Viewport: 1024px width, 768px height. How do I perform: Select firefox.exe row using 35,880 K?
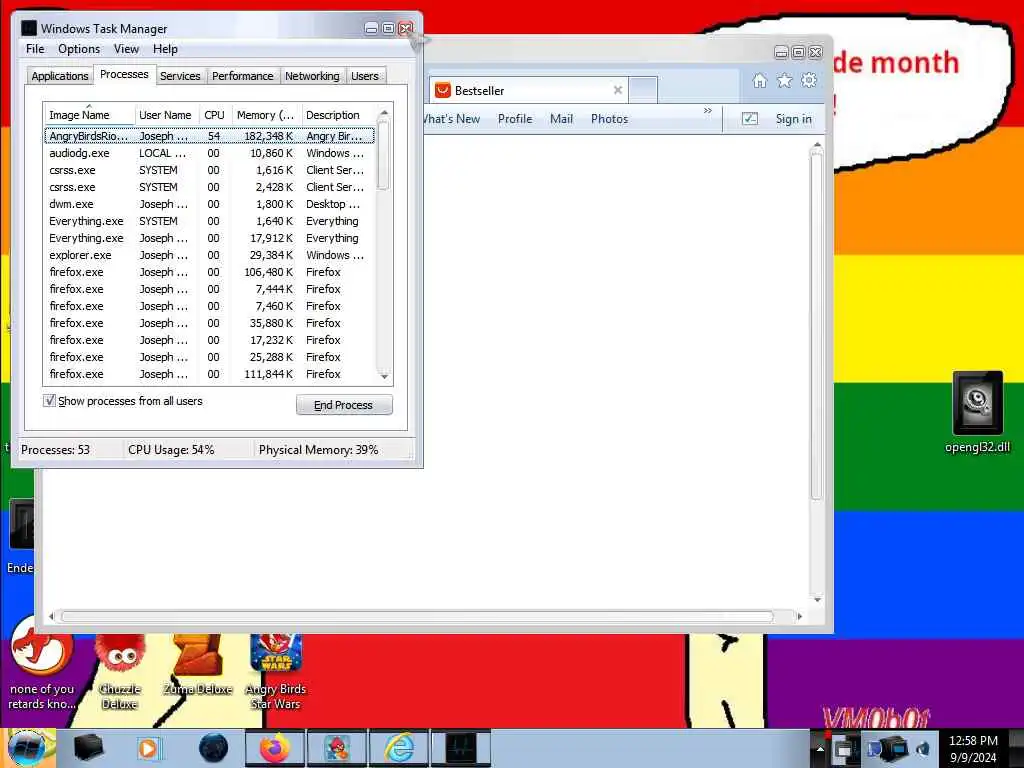(210, 323)
